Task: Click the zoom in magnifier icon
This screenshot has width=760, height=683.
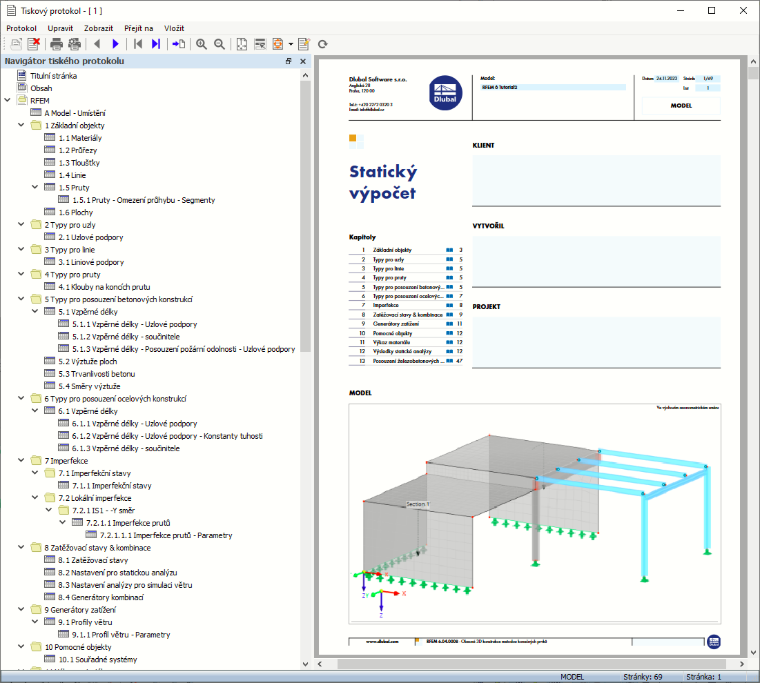Action: pos(201,44)
